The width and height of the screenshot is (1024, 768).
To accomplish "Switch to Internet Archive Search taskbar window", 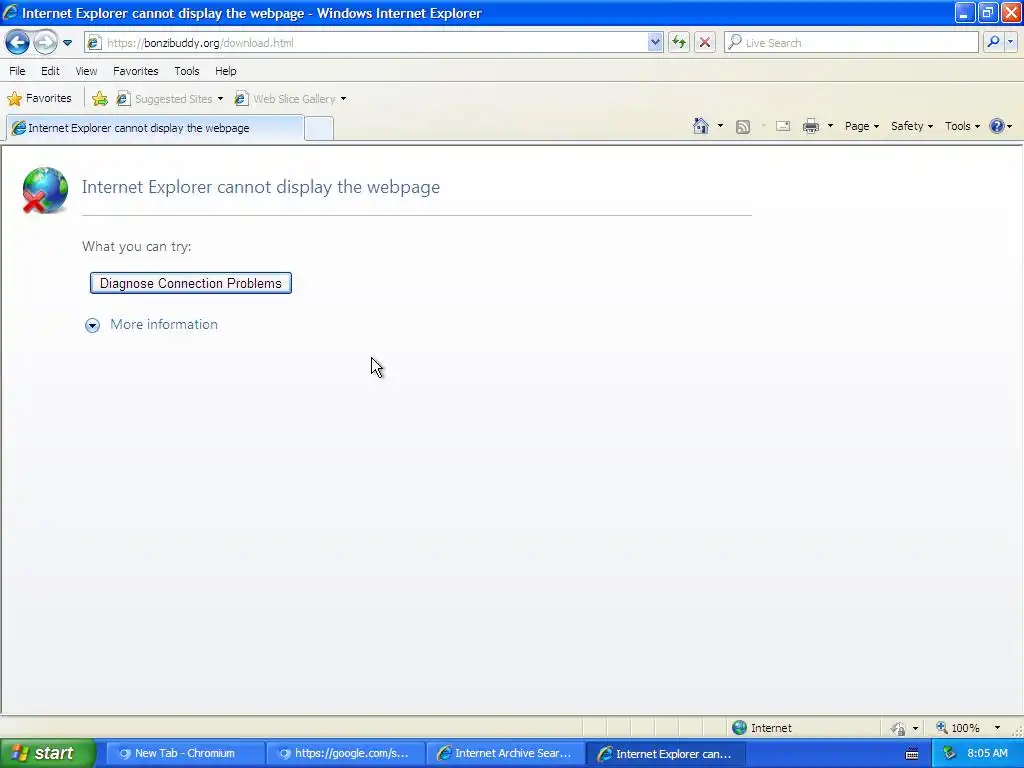I will point(506,754).
